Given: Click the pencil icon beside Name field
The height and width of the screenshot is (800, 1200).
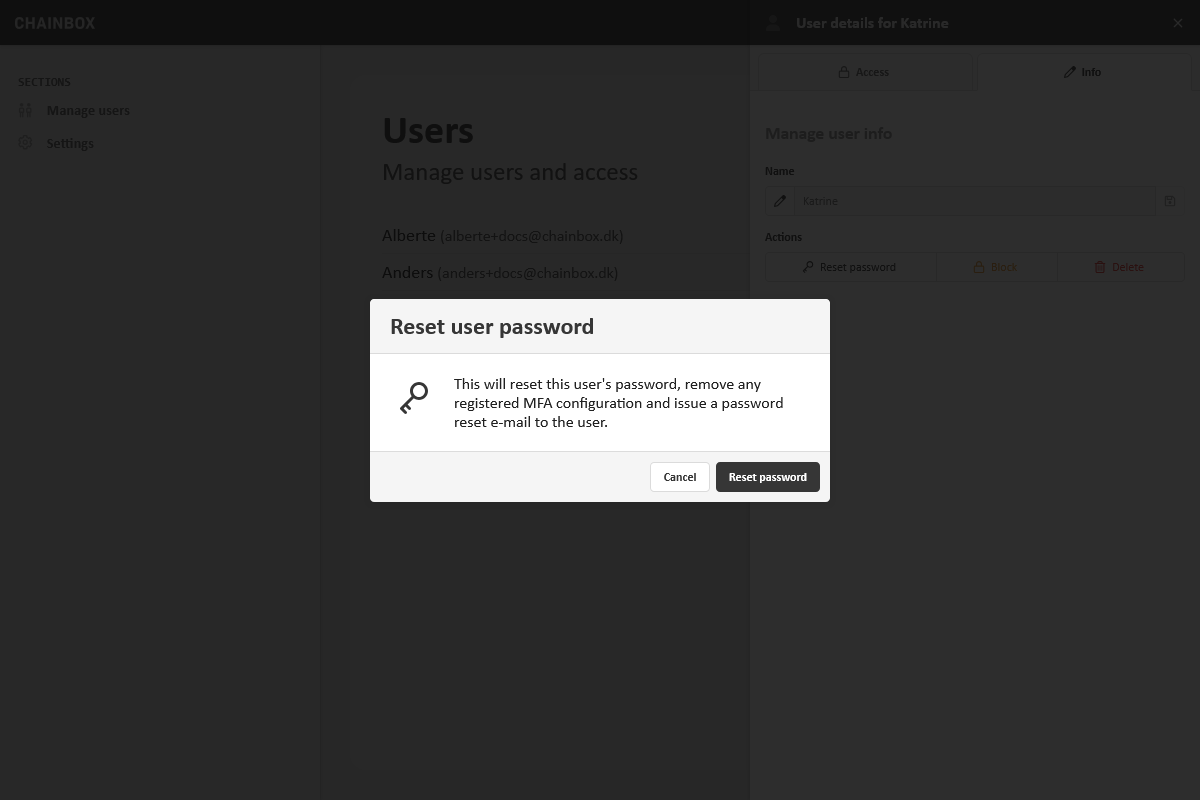Looking at the screenshot, I should pos(780,201).
